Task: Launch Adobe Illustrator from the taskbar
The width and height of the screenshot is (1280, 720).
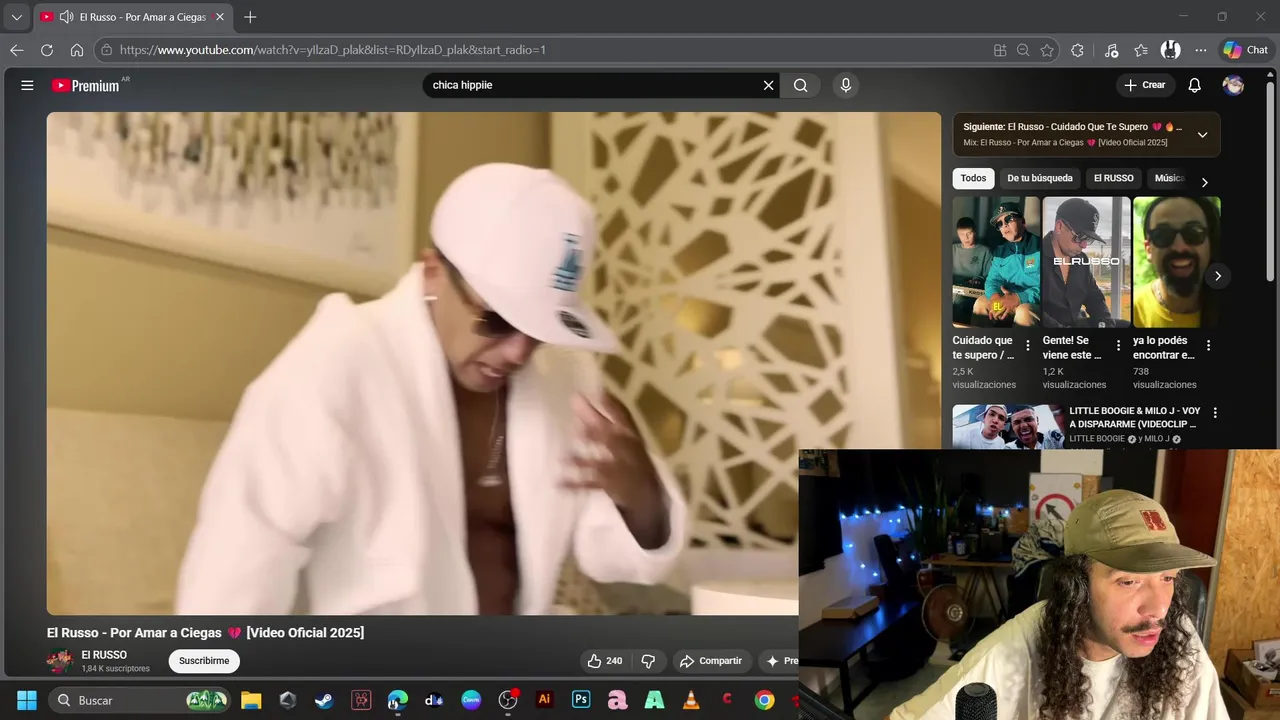Action: (545, 700)
